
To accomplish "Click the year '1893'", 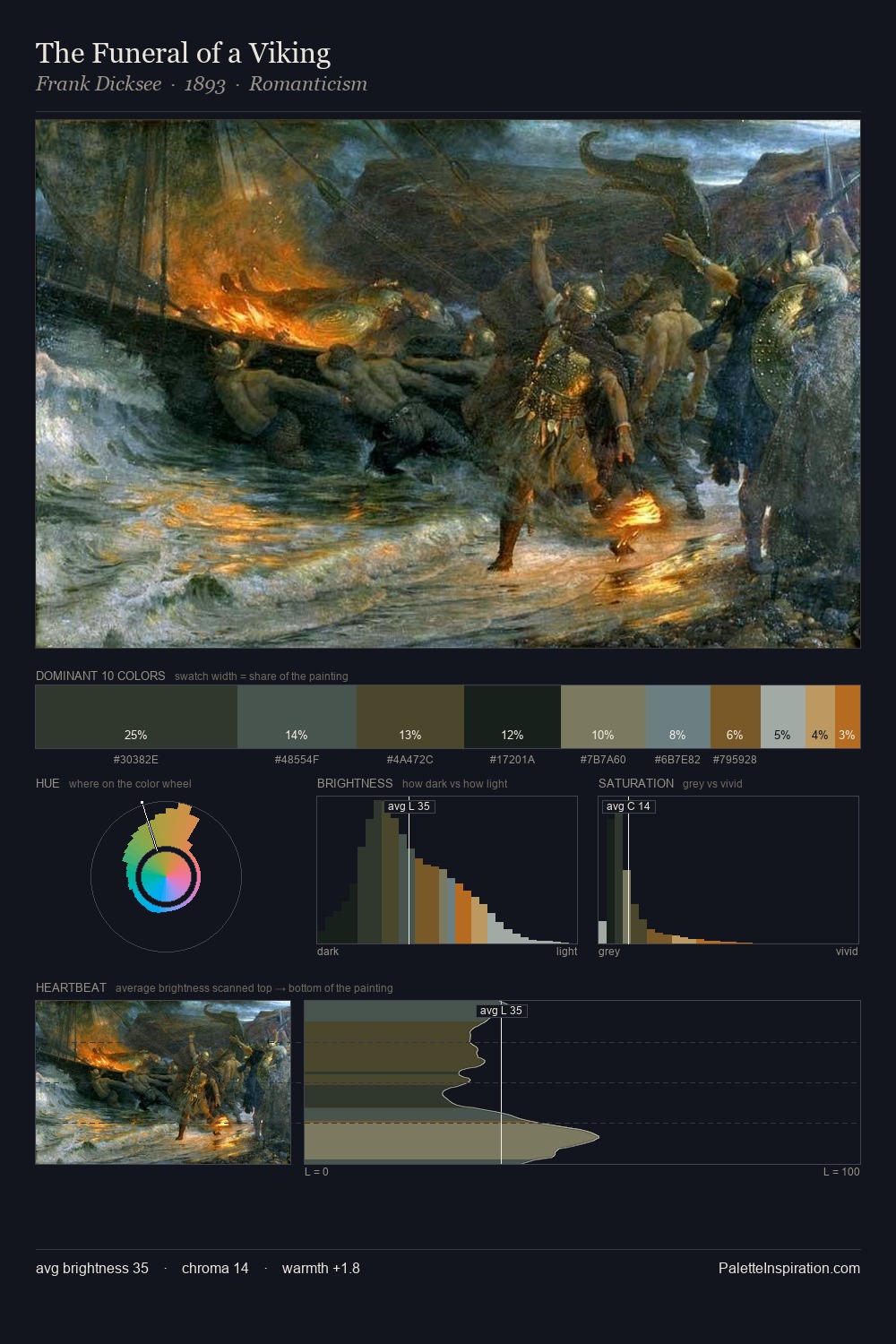I will coord(205,84).
